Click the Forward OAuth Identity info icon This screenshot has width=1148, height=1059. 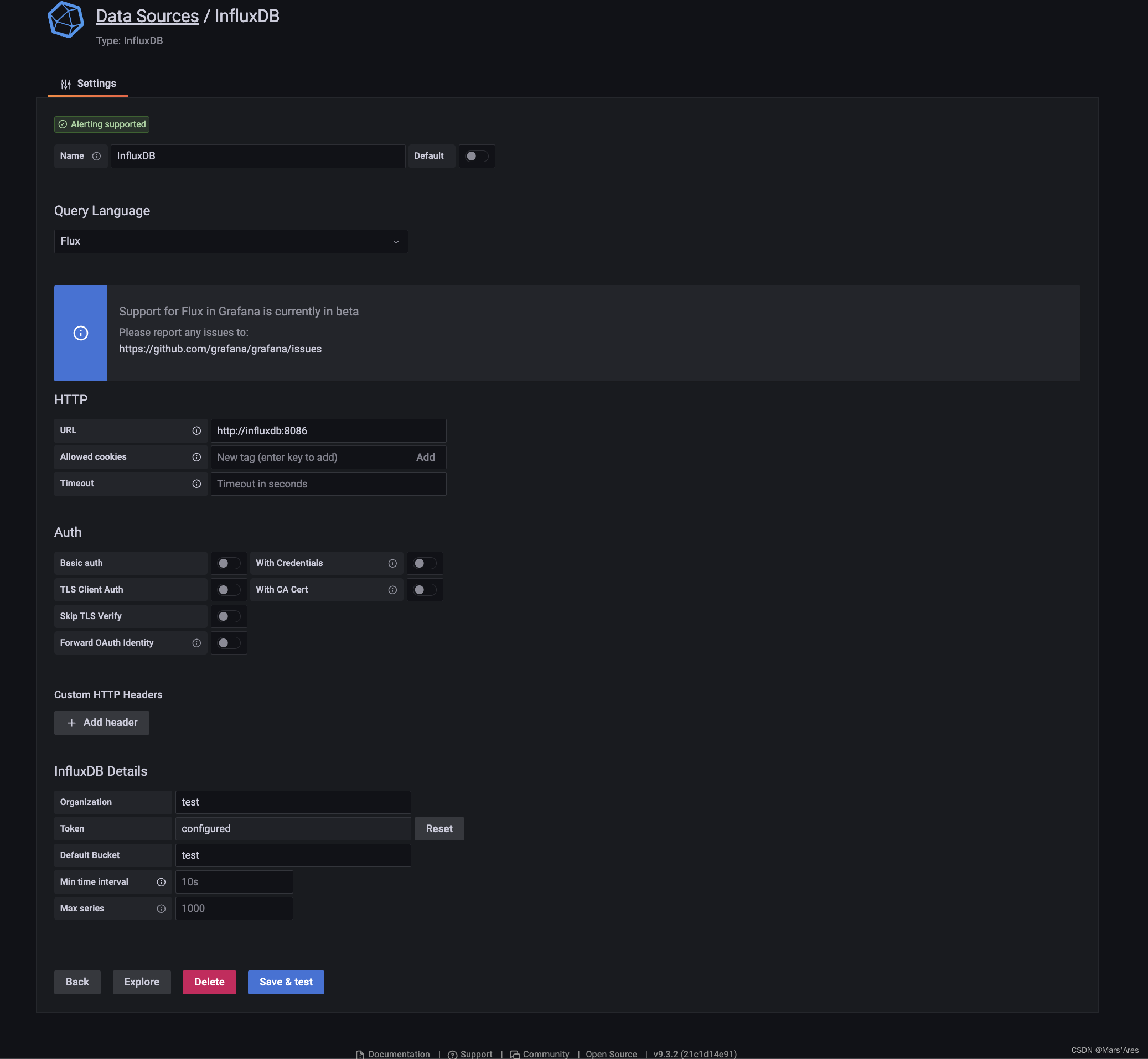pyautogui.click(x=196, y=643)
